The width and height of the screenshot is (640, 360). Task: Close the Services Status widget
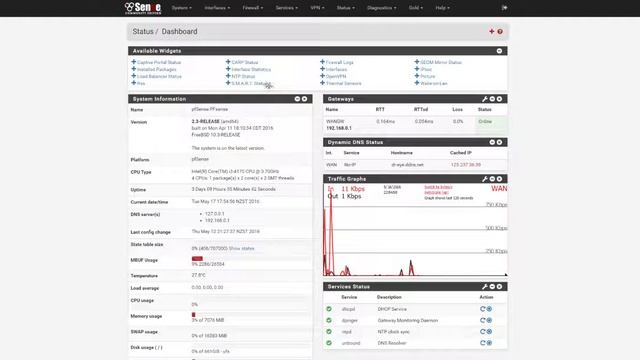(x=499, y=287)
